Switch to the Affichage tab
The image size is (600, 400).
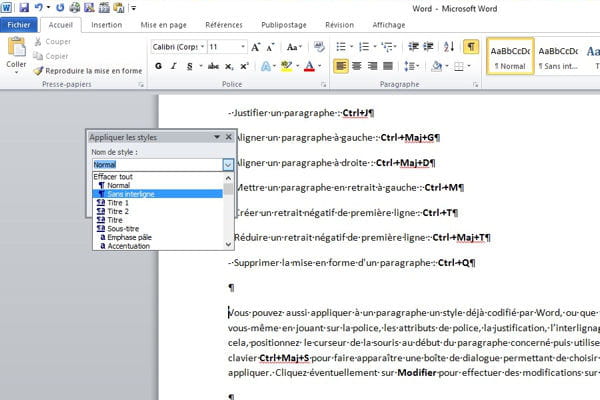(x=389, y=25)
